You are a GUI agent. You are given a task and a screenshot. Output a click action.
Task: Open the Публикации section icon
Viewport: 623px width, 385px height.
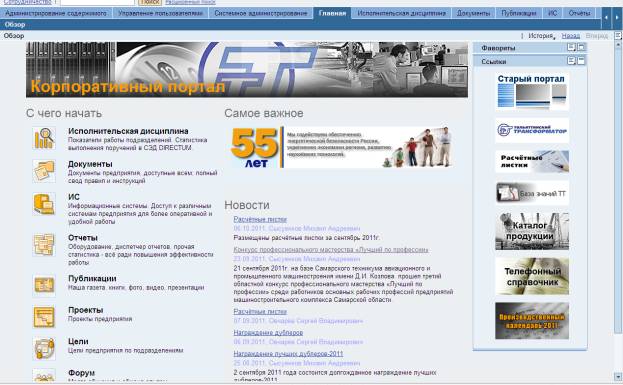click(44, 285)
